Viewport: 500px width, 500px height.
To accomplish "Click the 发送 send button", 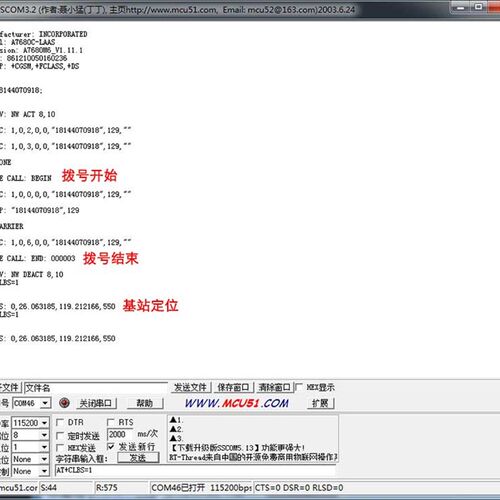I will [138, 458].
